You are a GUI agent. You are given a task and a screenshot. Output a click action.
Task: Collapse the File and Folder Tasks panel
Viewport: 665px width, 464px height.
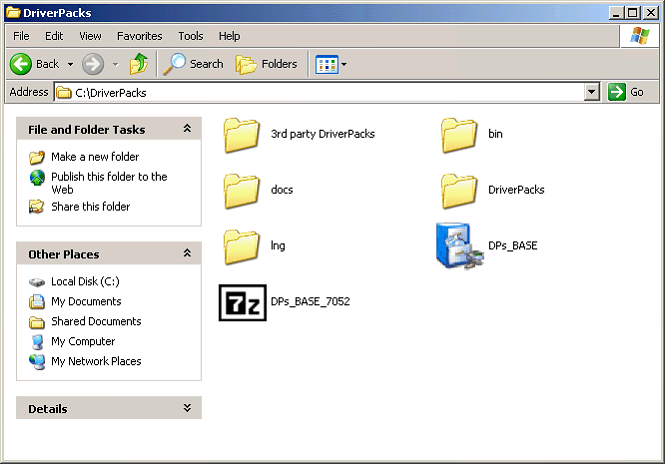187,129
